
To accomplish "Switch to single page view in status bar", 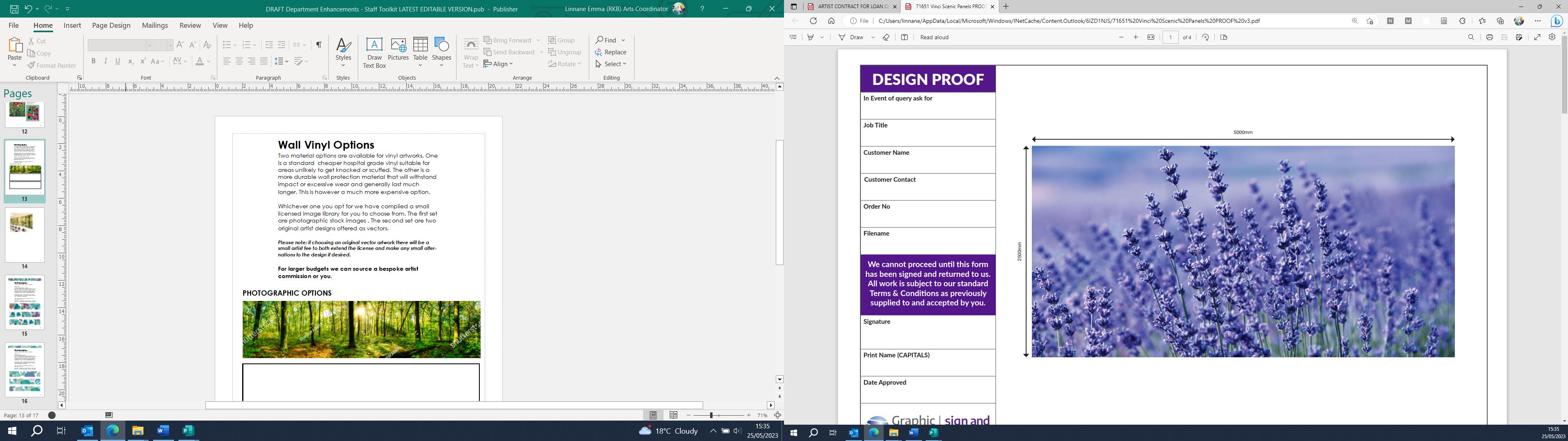I will coord(653,415).
